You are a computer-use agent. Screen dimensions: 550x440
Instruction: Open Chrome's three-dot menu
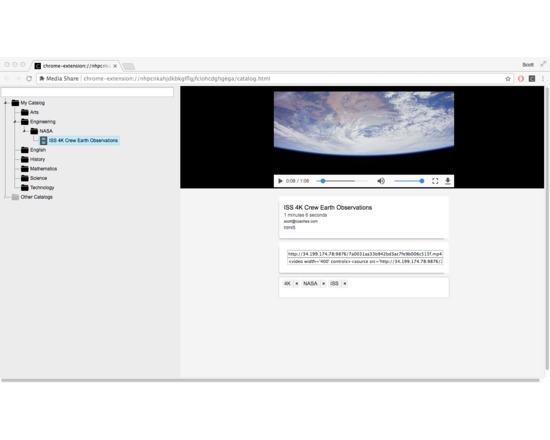(x=543, y=79)
